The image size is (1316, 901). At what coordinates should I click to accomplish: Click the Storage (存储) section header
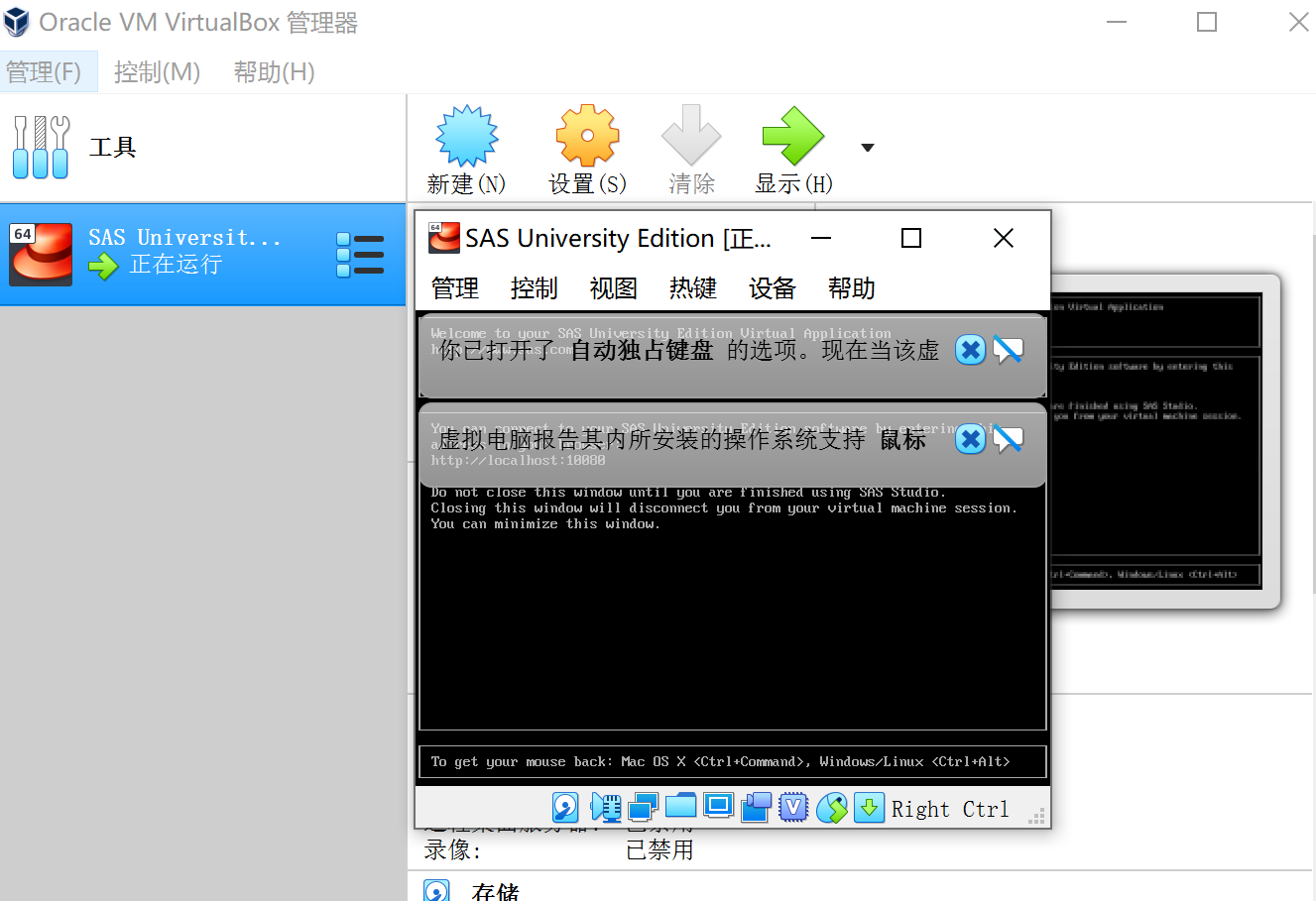click(x=496, y=891)
